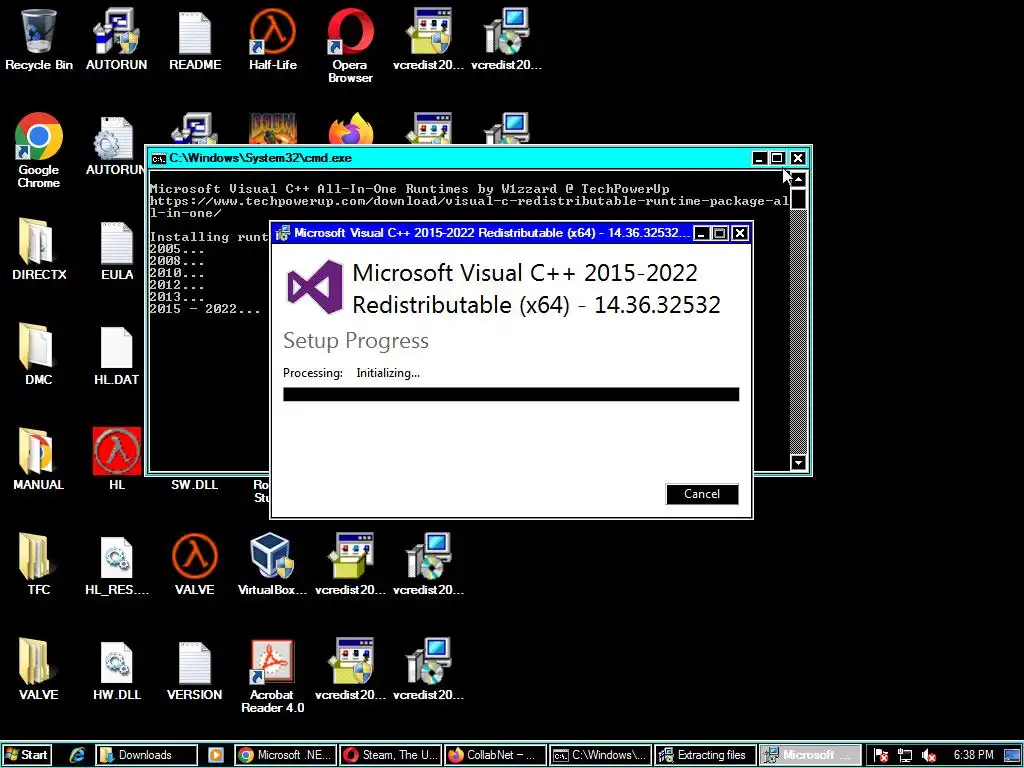Close the Visual C++ Redistributable dialog
The image size is (1024, 768).
[739, 233]
